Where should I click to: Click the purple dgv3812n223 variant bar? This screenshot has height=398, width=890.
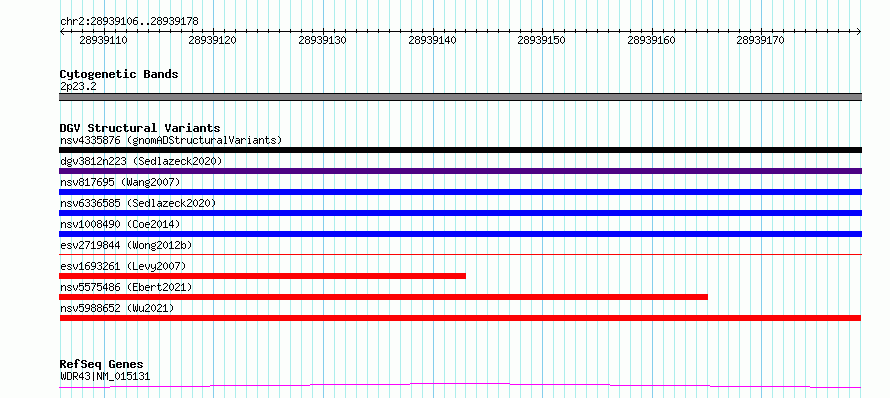[460, 171]
